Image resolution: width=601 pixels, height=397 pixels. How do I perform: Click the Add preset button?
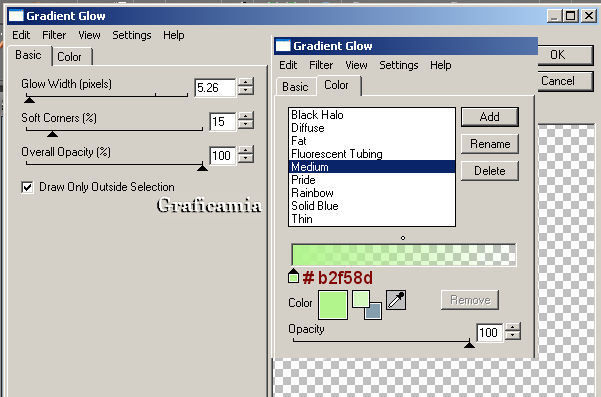tap(489, 117)
